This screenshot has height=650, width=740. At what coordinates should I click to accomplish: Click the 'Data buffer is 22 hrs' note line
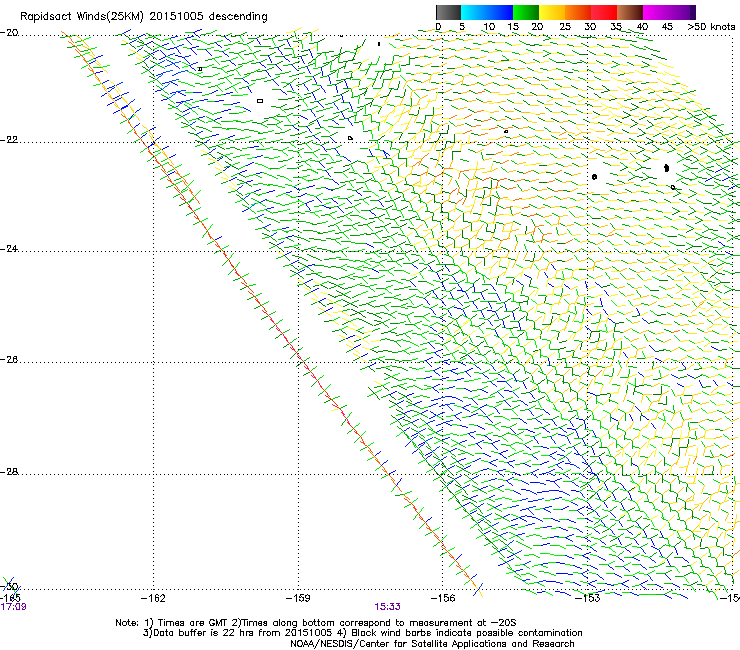362,633
